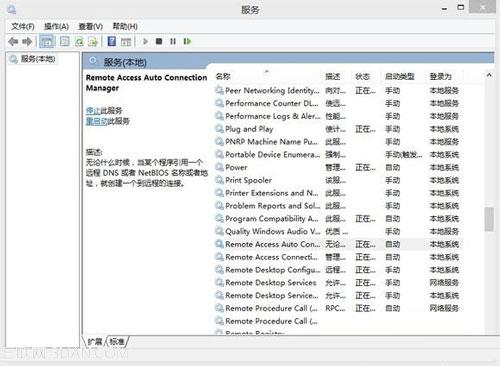Open the 文件(F) menu
500x366 pixels.
[23, 26]
